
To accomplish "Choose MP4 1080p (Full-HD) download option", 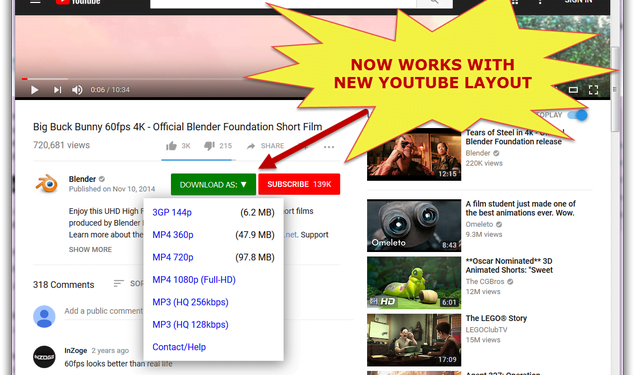I will (194, 280).
